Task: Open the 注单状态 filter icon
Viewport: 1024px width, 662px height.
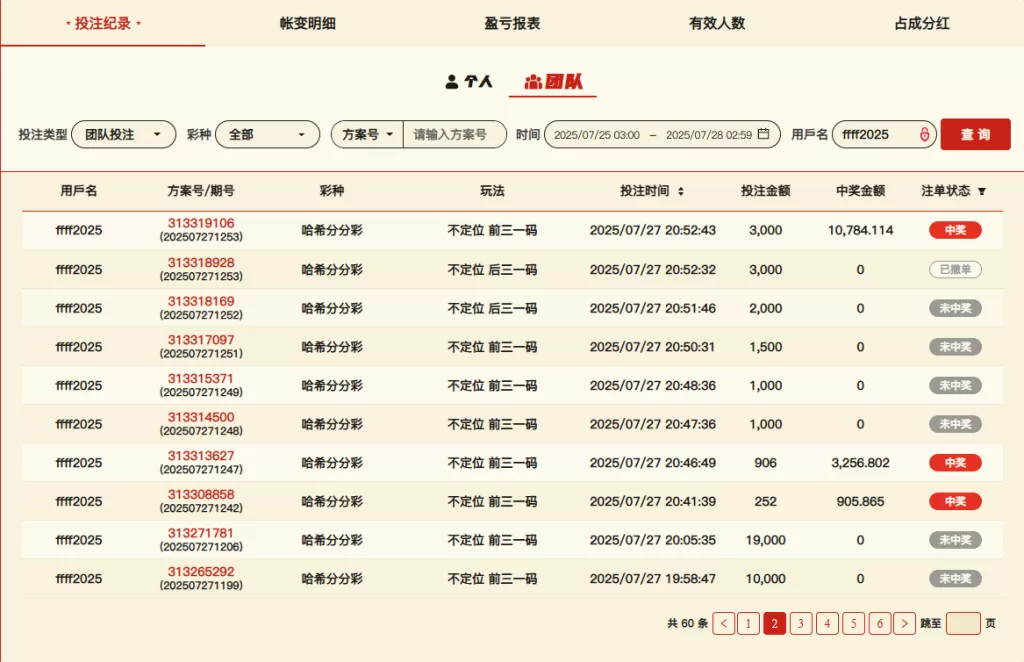Action: tap(982, 191)
